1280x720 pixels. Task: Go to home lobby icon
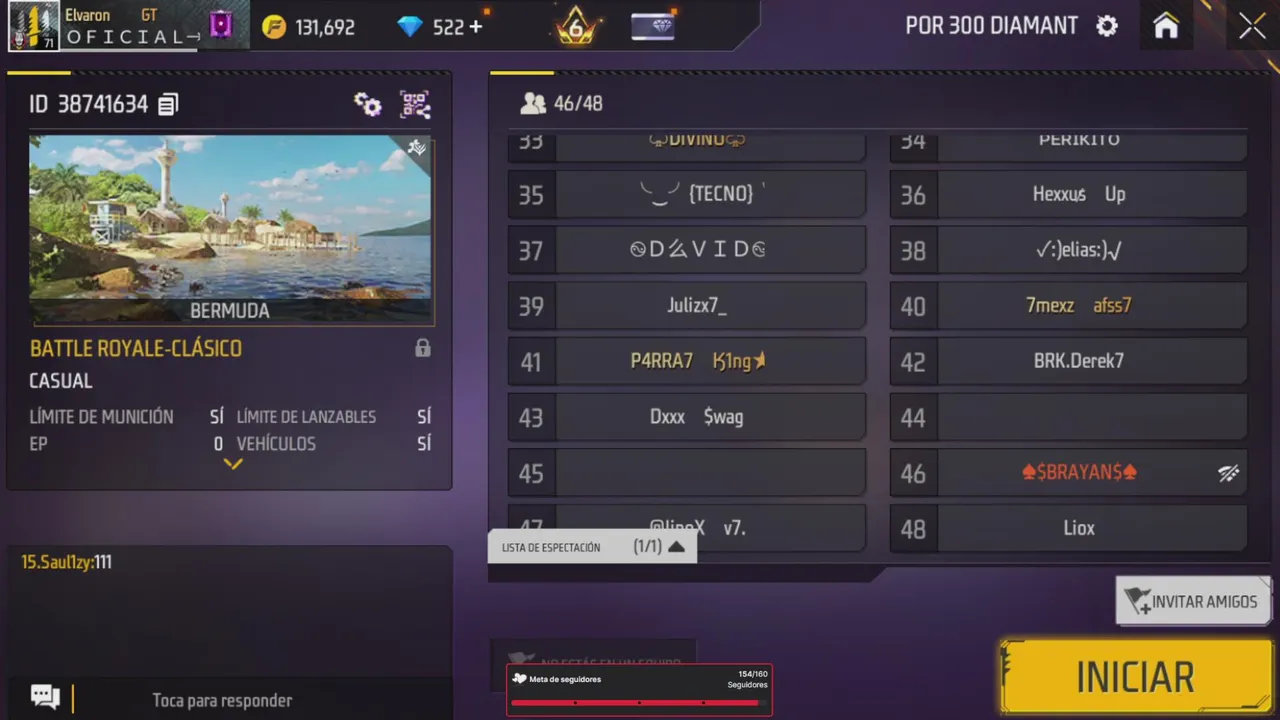click(x=1166, y=26)
